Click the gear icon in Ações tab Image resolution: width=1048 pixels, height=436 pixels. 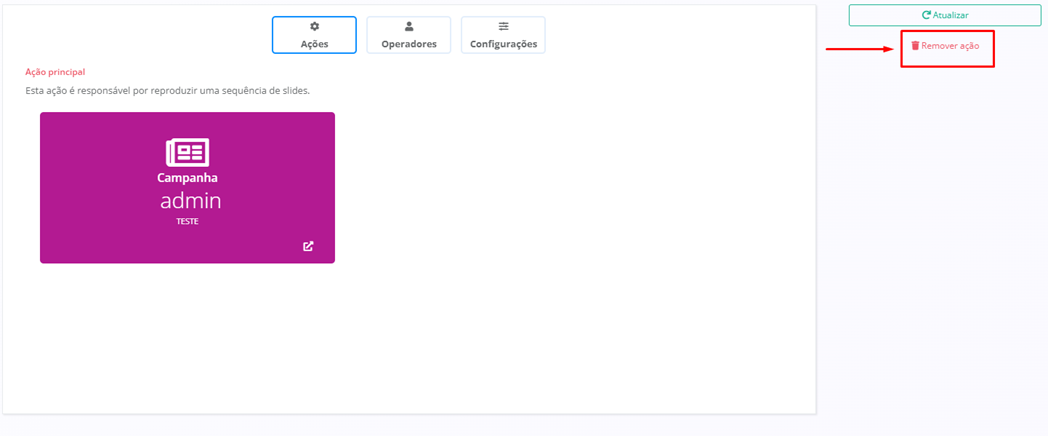[314, 27]
